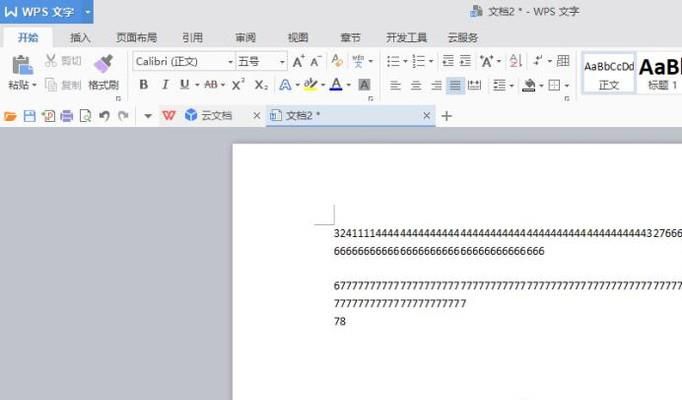Toggle bold formatting
682x400 pixels.
(144, 85)
